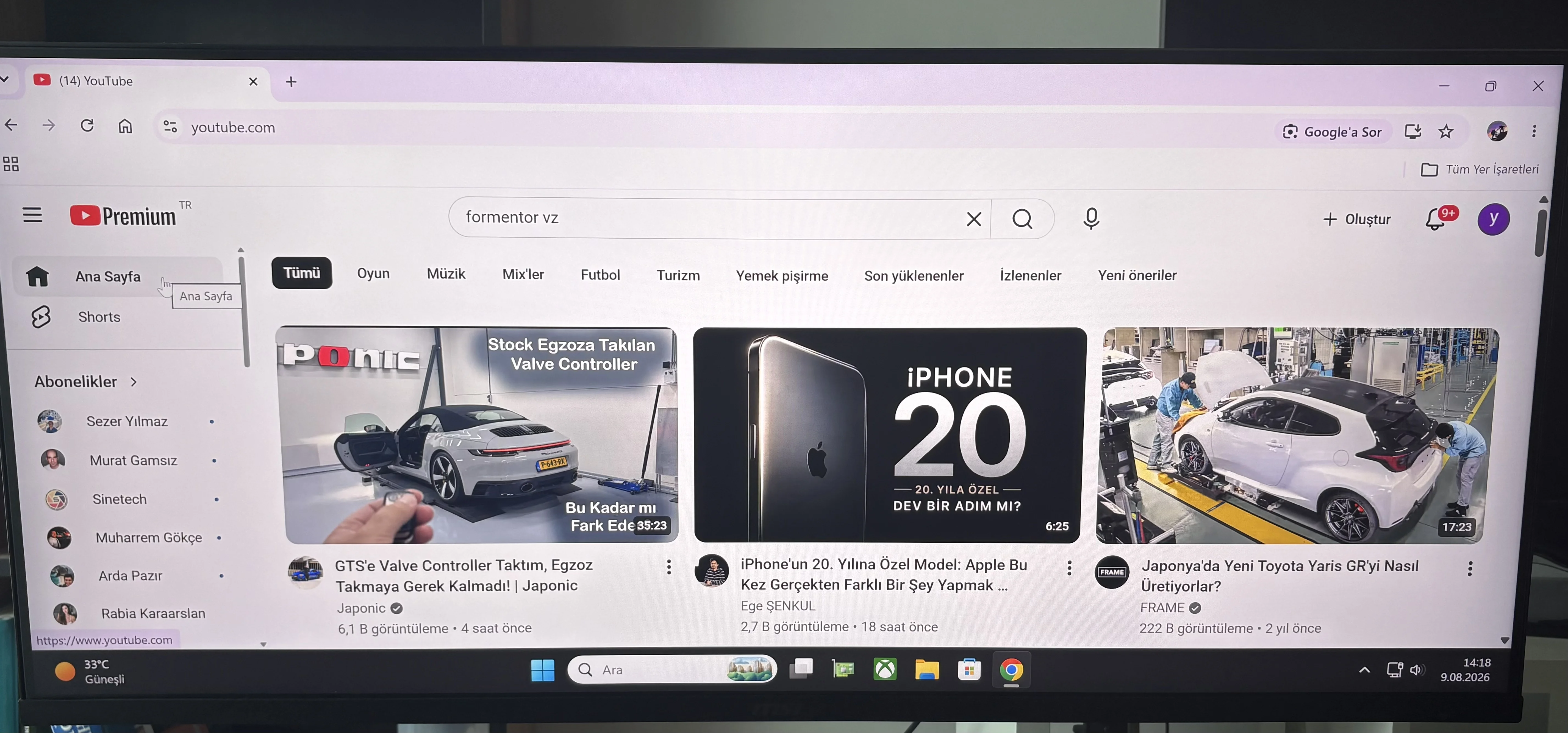The width and height of the screenshot is (1568, 733).
Task: Select the Yeni öneriler filter chip
Action: pyautogui.click(x=1137, y=275)
